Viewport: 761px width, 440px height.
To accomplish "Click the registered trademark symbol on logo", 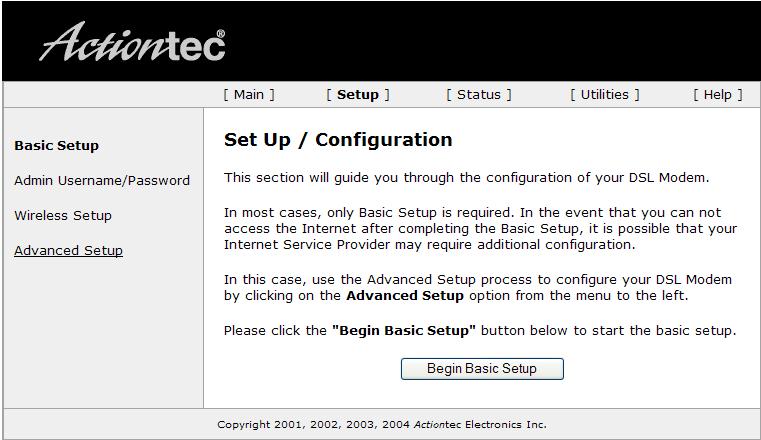I will pyautogui.click(x=221, y=33).
